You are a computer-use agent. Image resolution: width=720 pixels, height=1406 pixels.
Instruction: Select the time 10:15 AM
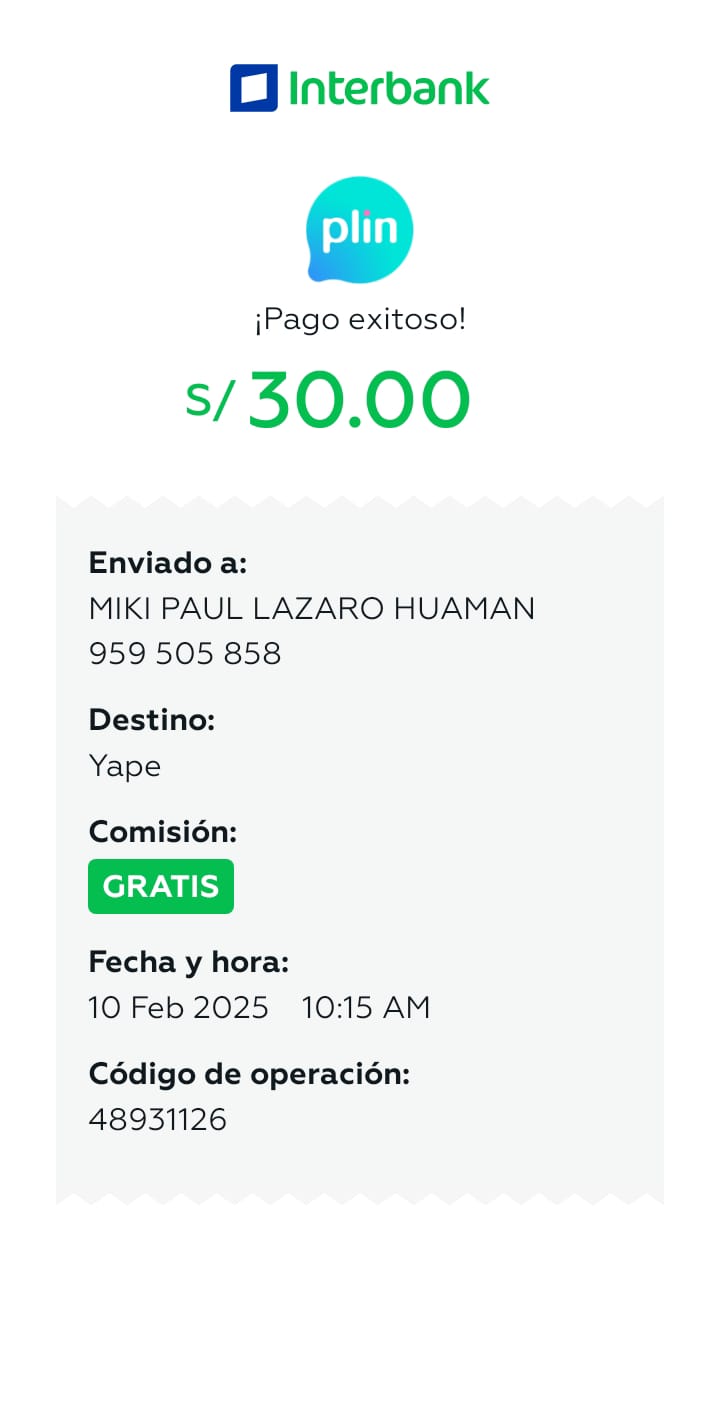tap(366, 1007)
